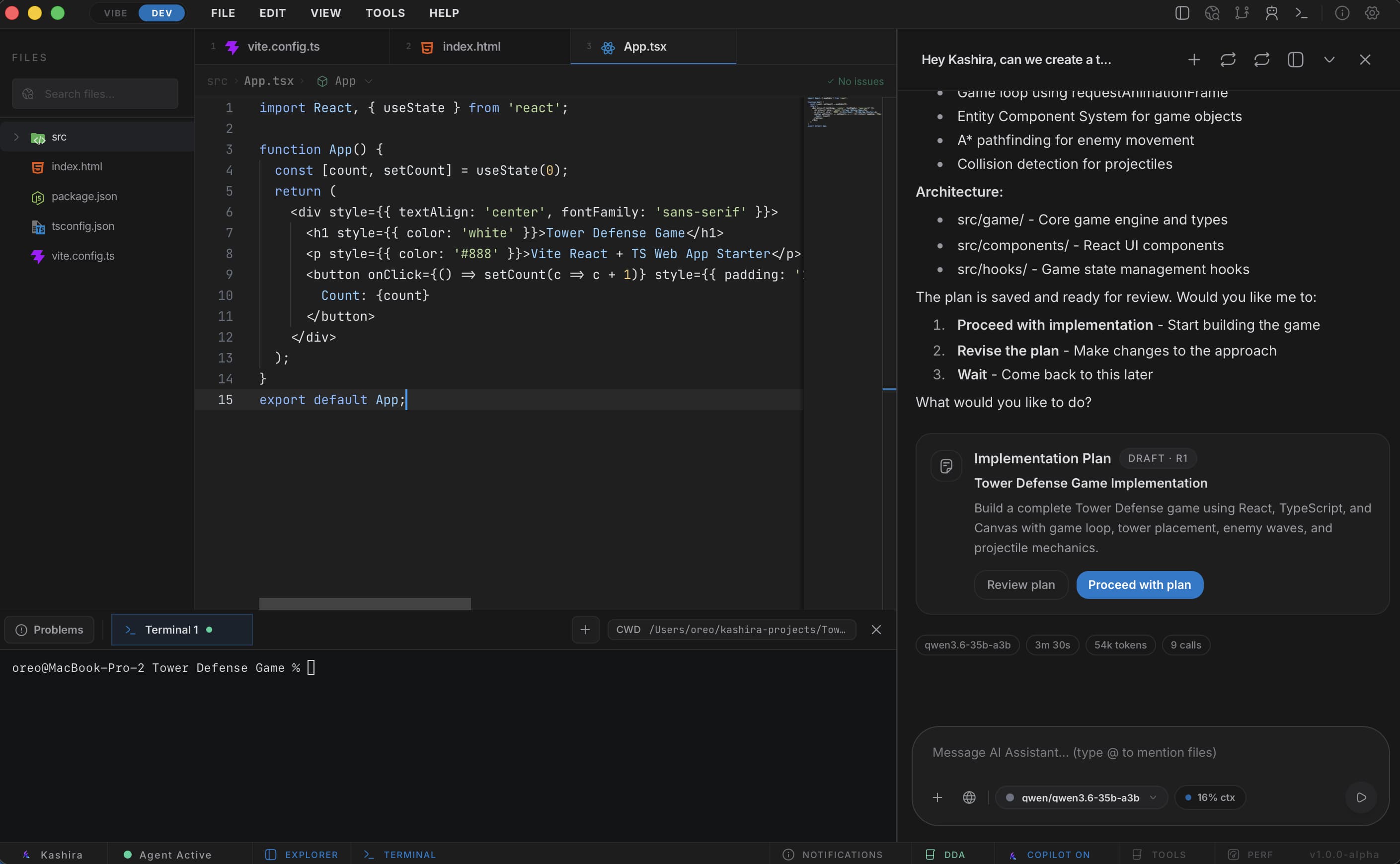Start a new chat with the plus icon

(1194, 60)
